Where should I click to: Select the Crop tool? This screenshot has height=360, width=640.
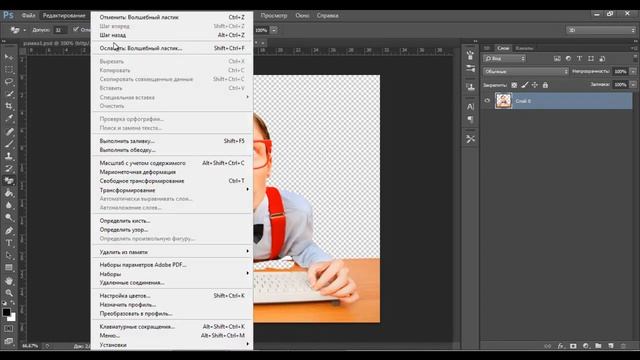[x=9, y=106]
